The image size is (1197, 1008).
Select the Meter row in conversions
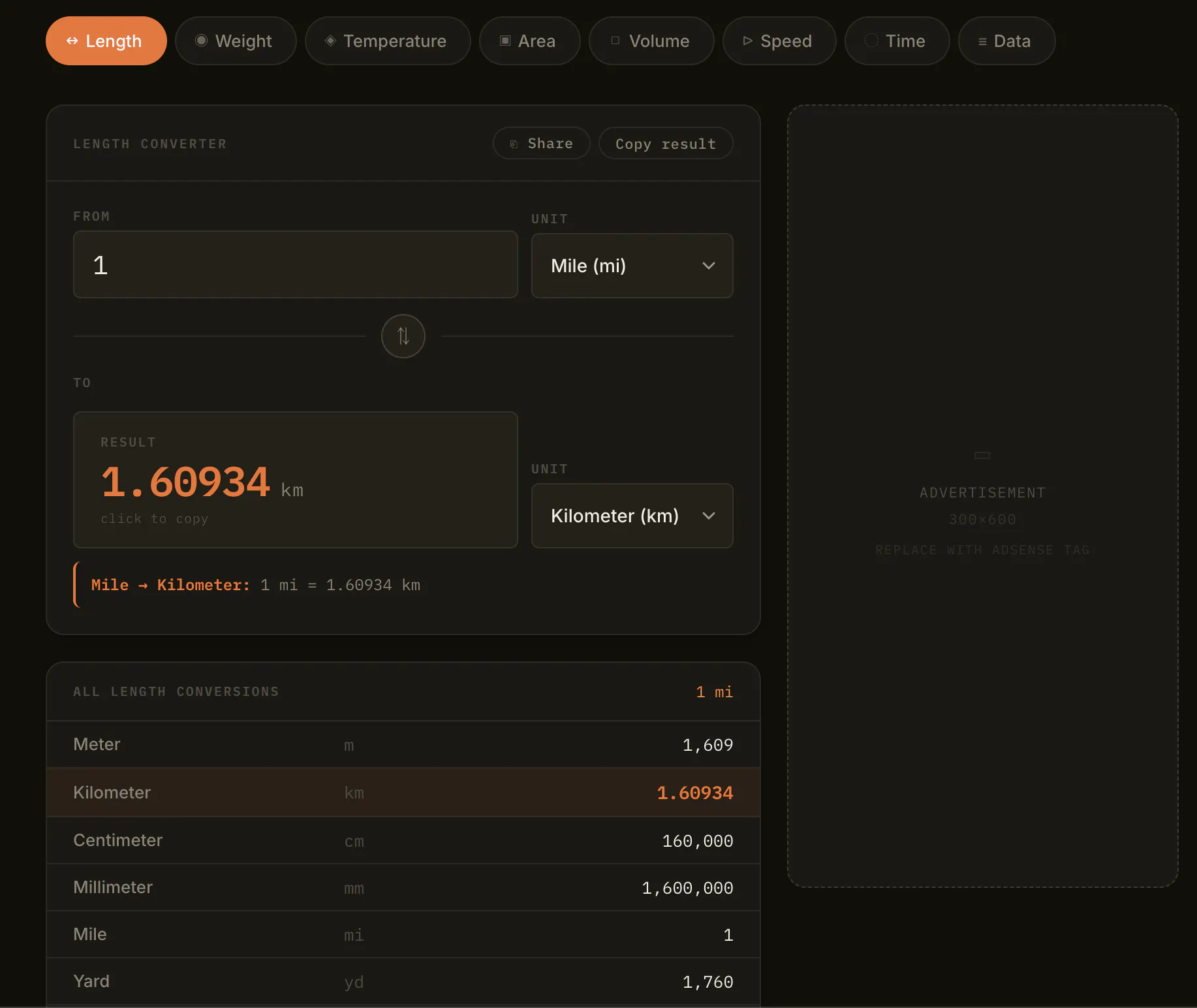[403, 744]
